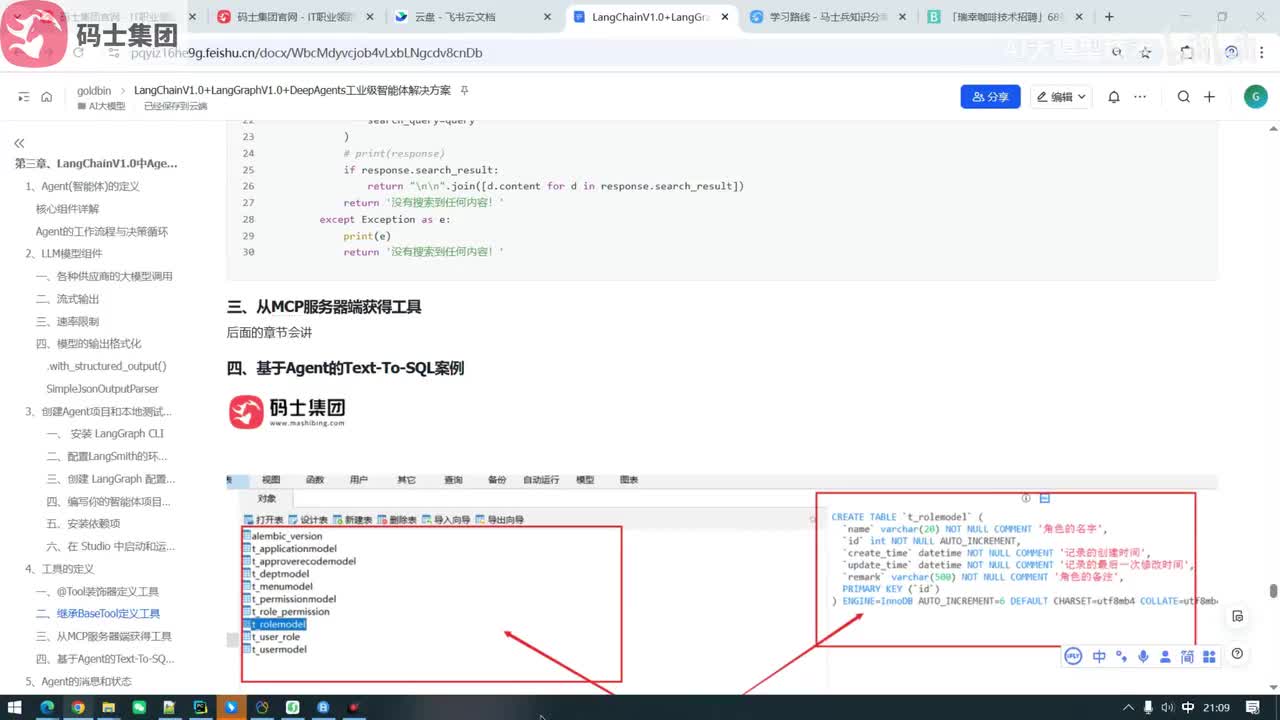The height and width of the screenshot is (720, 1280).
Task: Jump to .with_structured_output() outline item
Action: click(106, 366)
